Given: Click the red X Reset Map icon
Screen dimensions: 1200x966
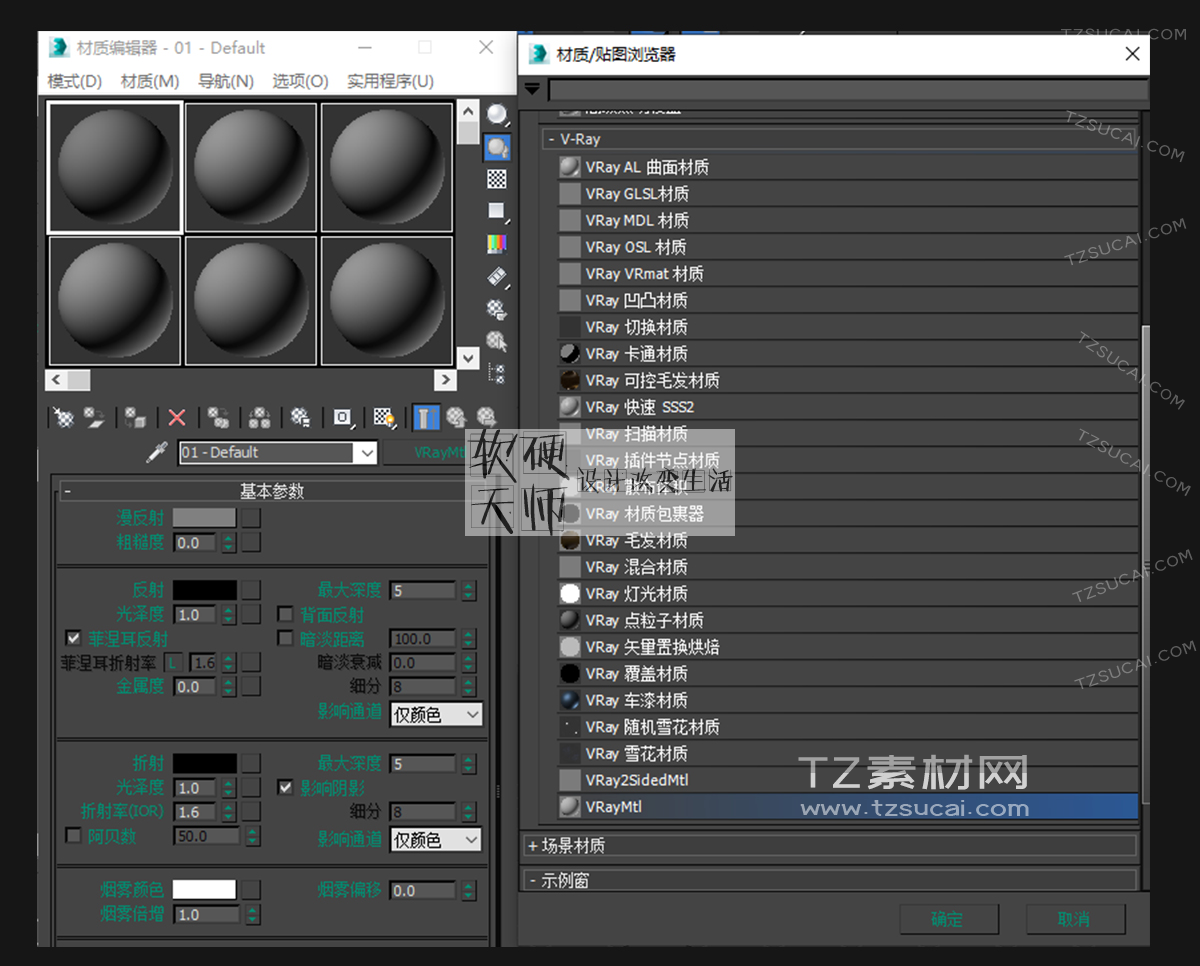Looking at the screenshot, I should [x=177, y=417].
